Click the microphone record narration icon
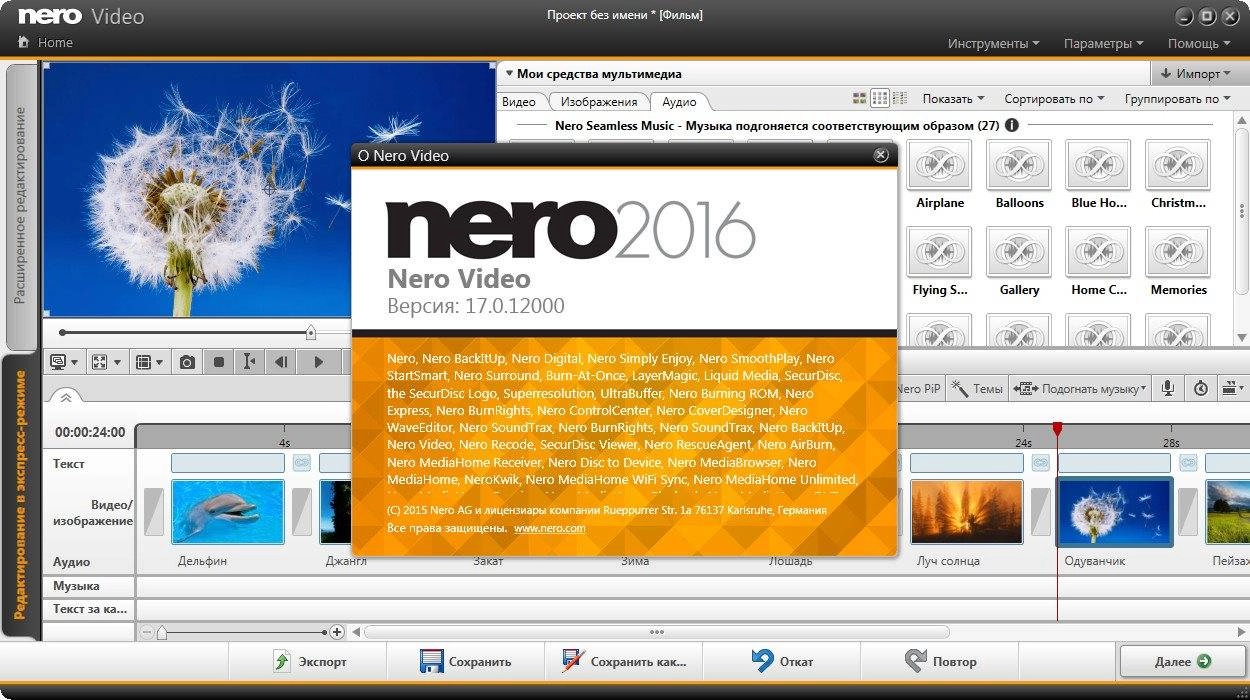The width and height of the screenshot is (1250, 700). [x=1167, y=388]
